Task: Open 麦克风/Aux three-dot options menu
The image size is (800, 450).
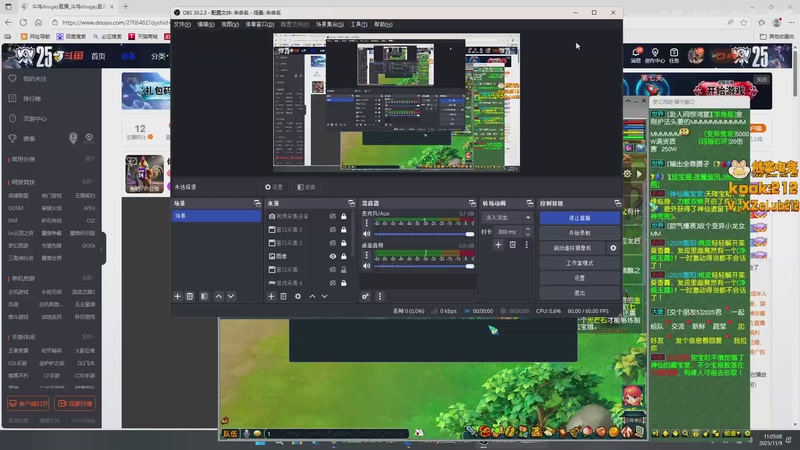Action: [x=366, y=223]
